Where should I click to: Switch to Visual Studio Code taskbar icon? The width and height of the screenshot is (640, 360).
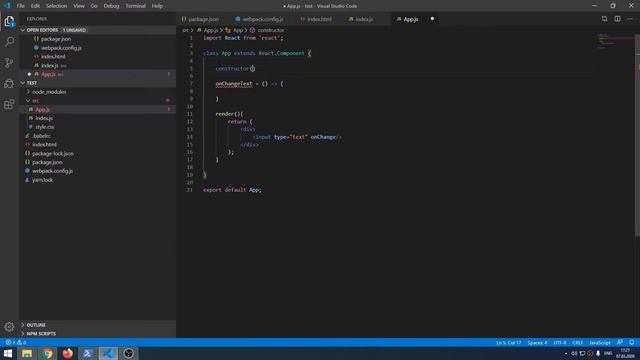(x=108, y=353)
